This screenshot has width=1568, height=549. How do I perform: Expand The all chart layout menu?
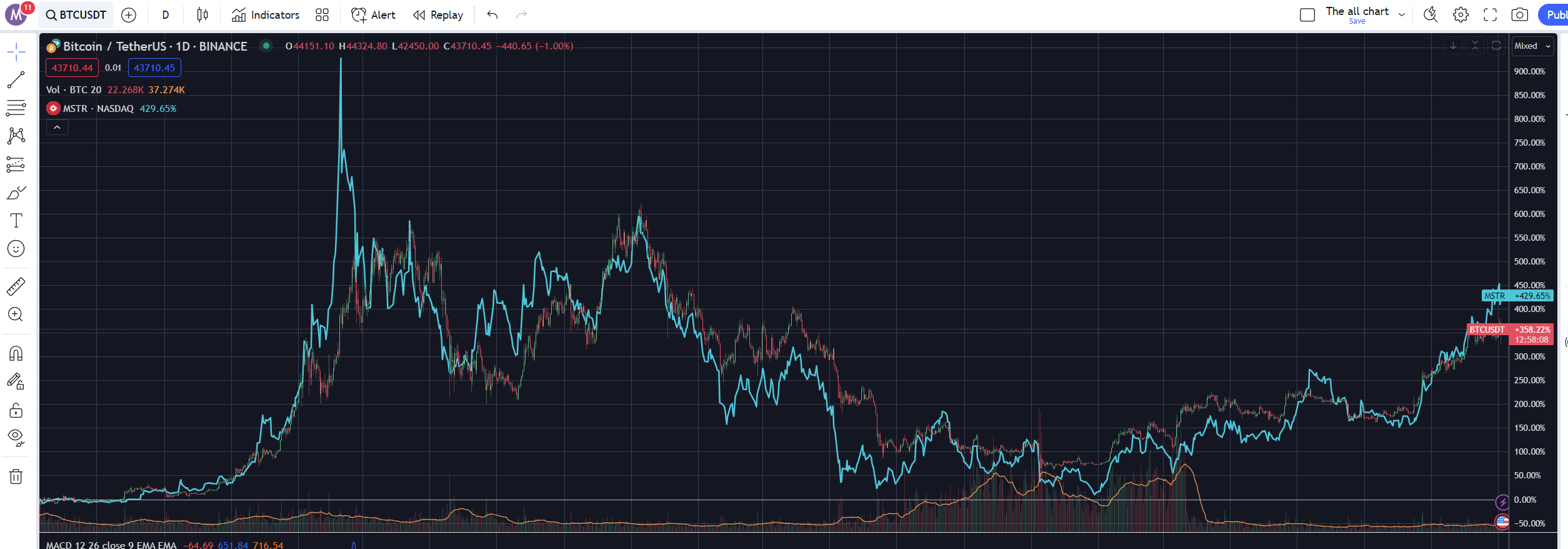(1402, 15)
